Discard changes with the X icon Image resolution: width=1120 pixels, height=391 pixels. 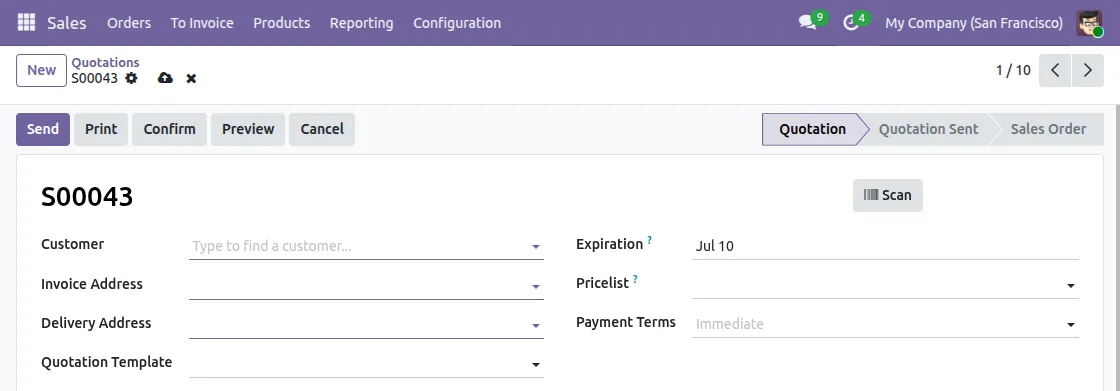[191, 78]
